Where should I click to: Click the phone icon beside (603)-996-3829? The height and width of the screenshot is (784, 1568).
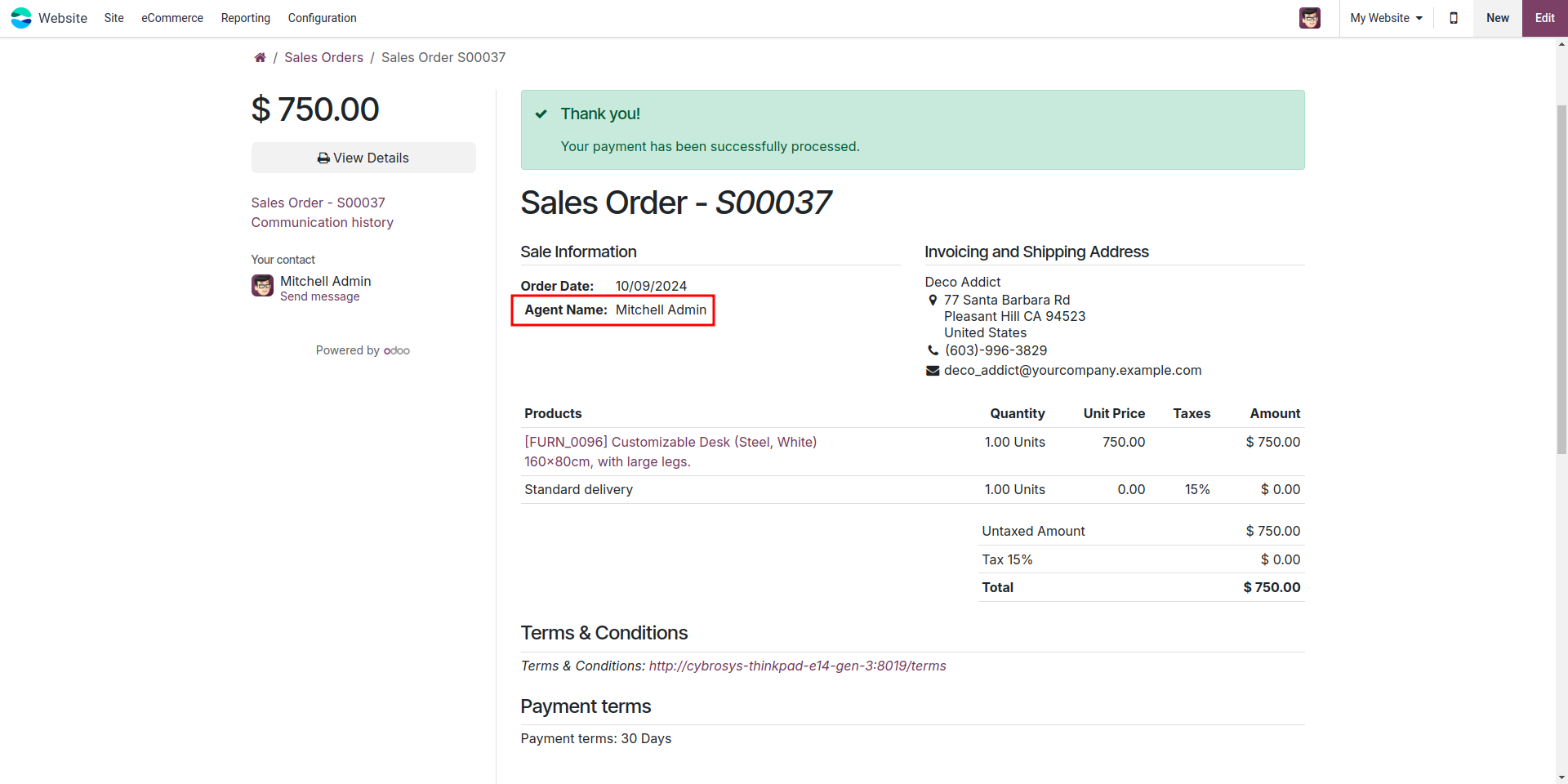click(x=933, y=350)
